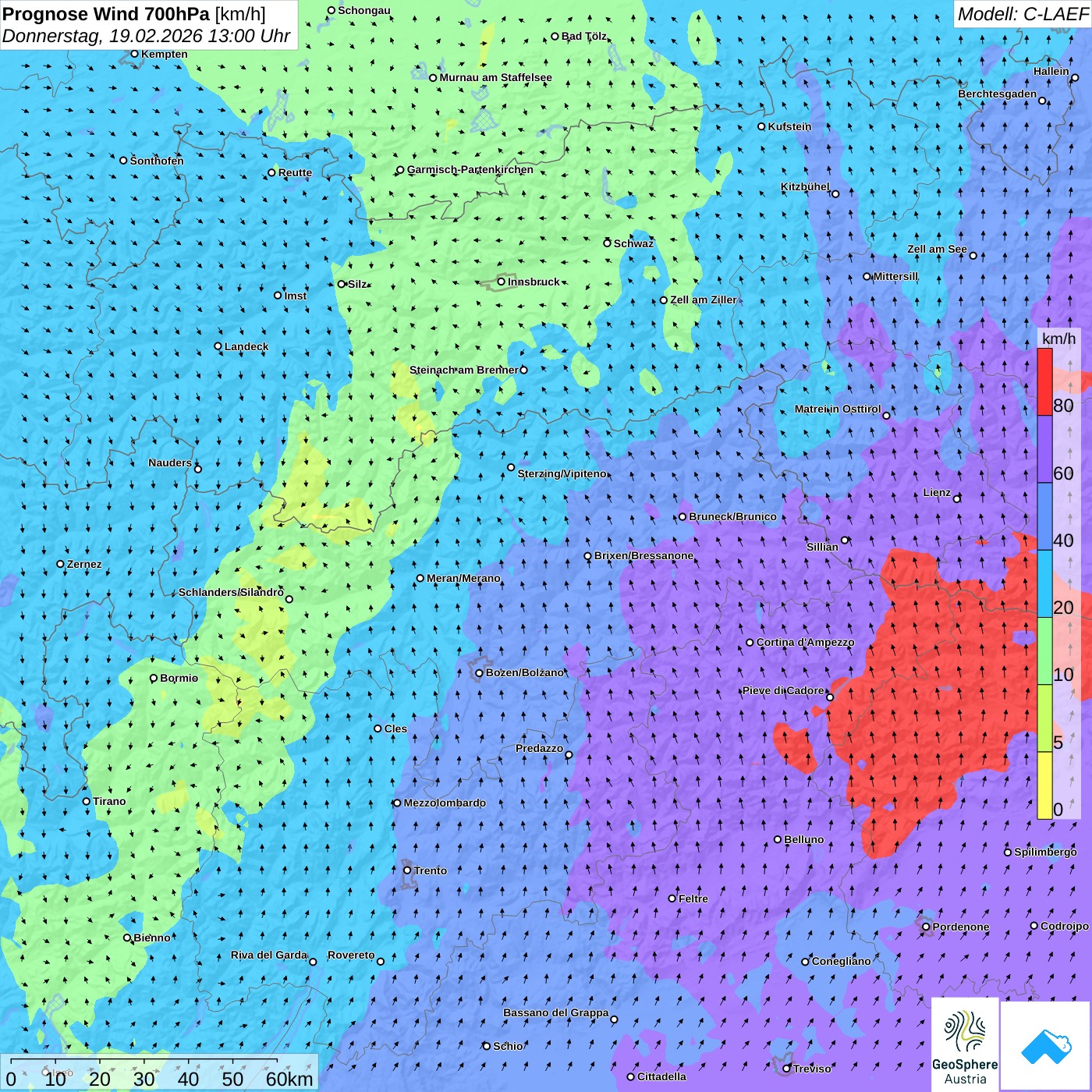Click the Riva del Garda label

click(x=268, y=955)
